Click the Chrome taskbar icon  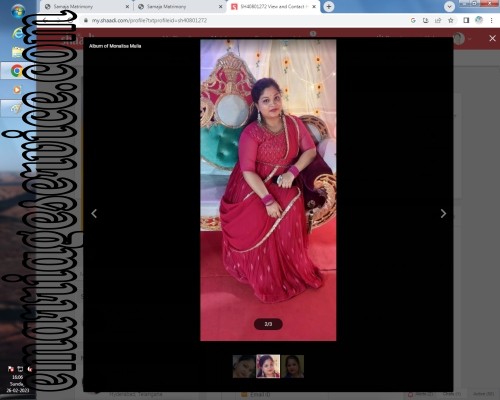pos(17,71)
